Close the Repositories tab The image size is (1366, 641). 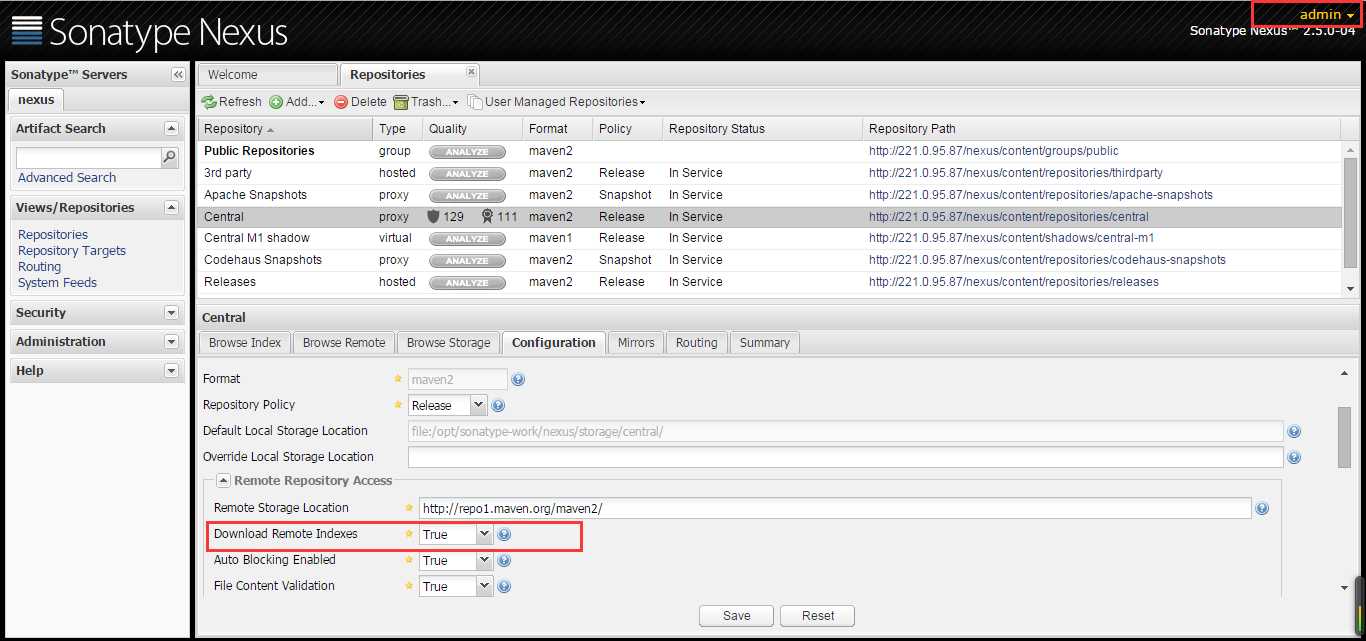[x=472, y=73]
